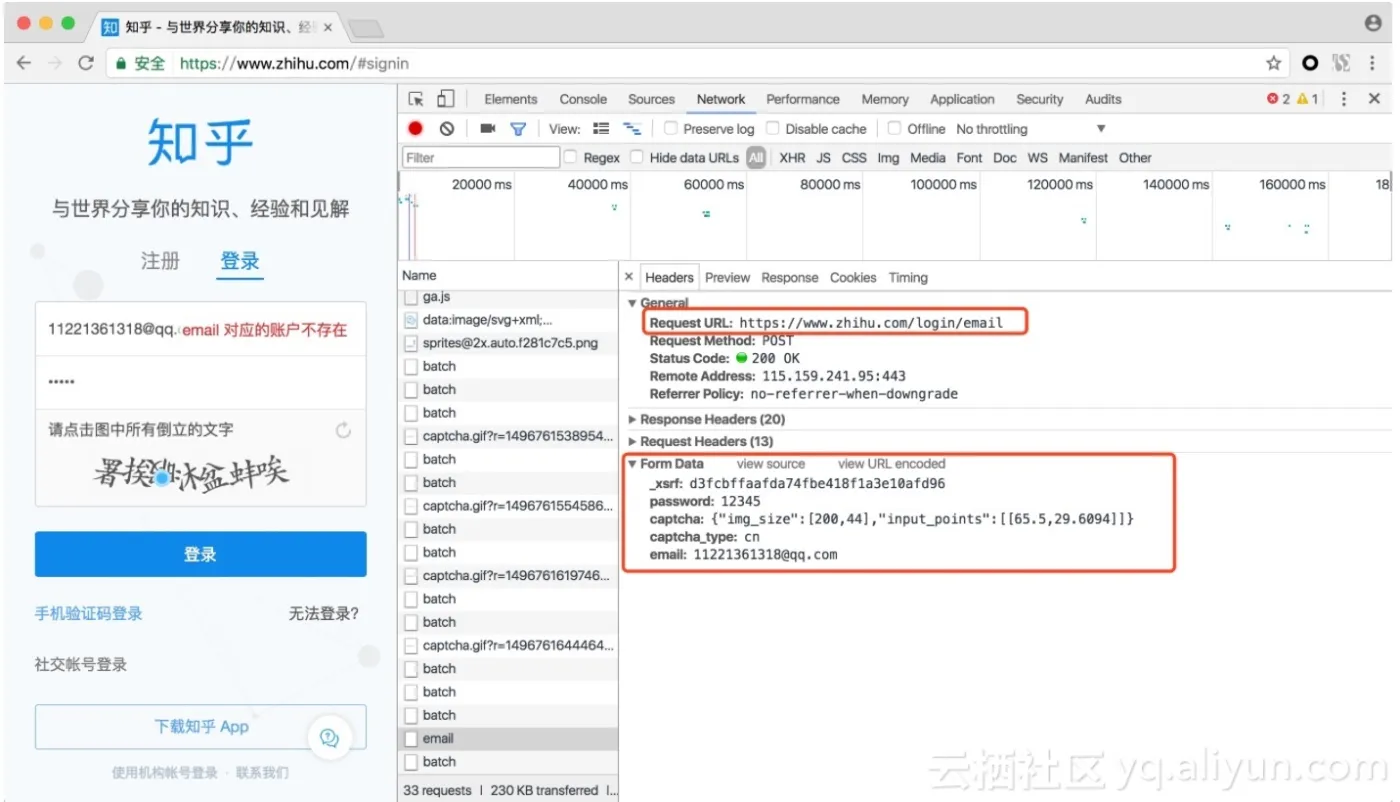Image resolution: width=1400 pixels, height=802 pixels.
Task: Switch to the Console panel tab
Action: click(x=583, y=99)
